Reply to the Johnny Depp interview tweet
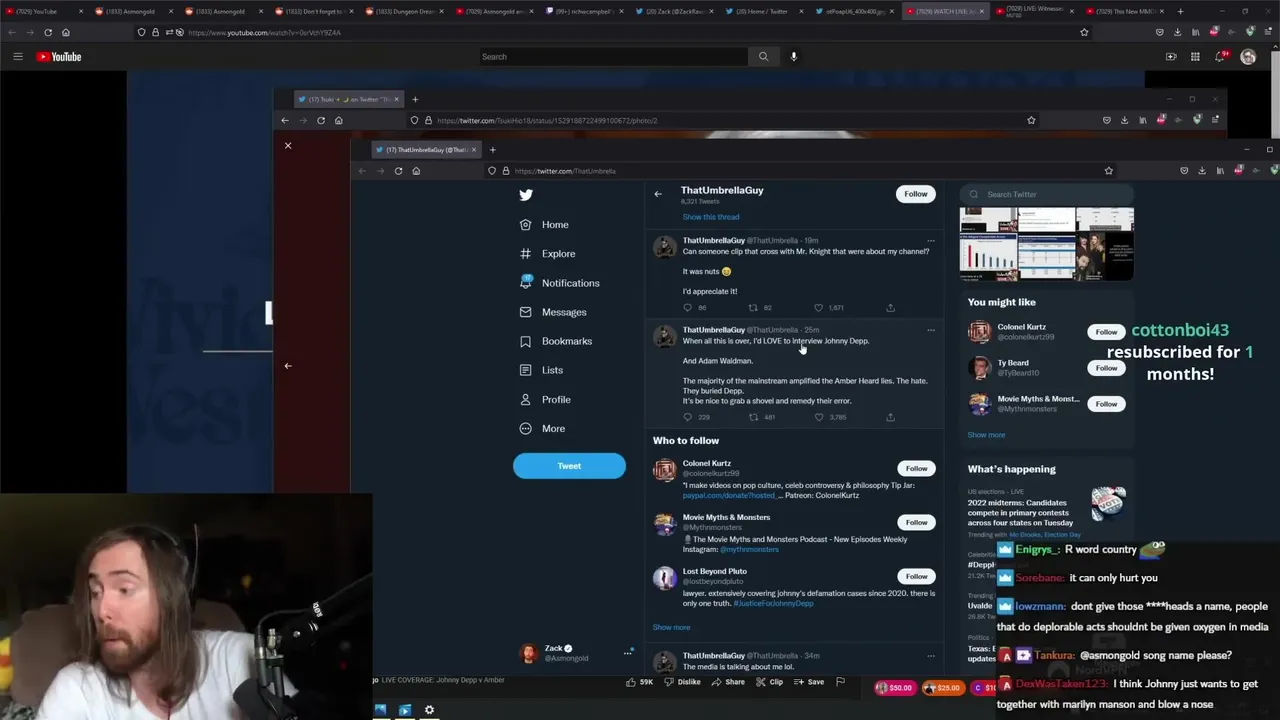 pos(687,417)
